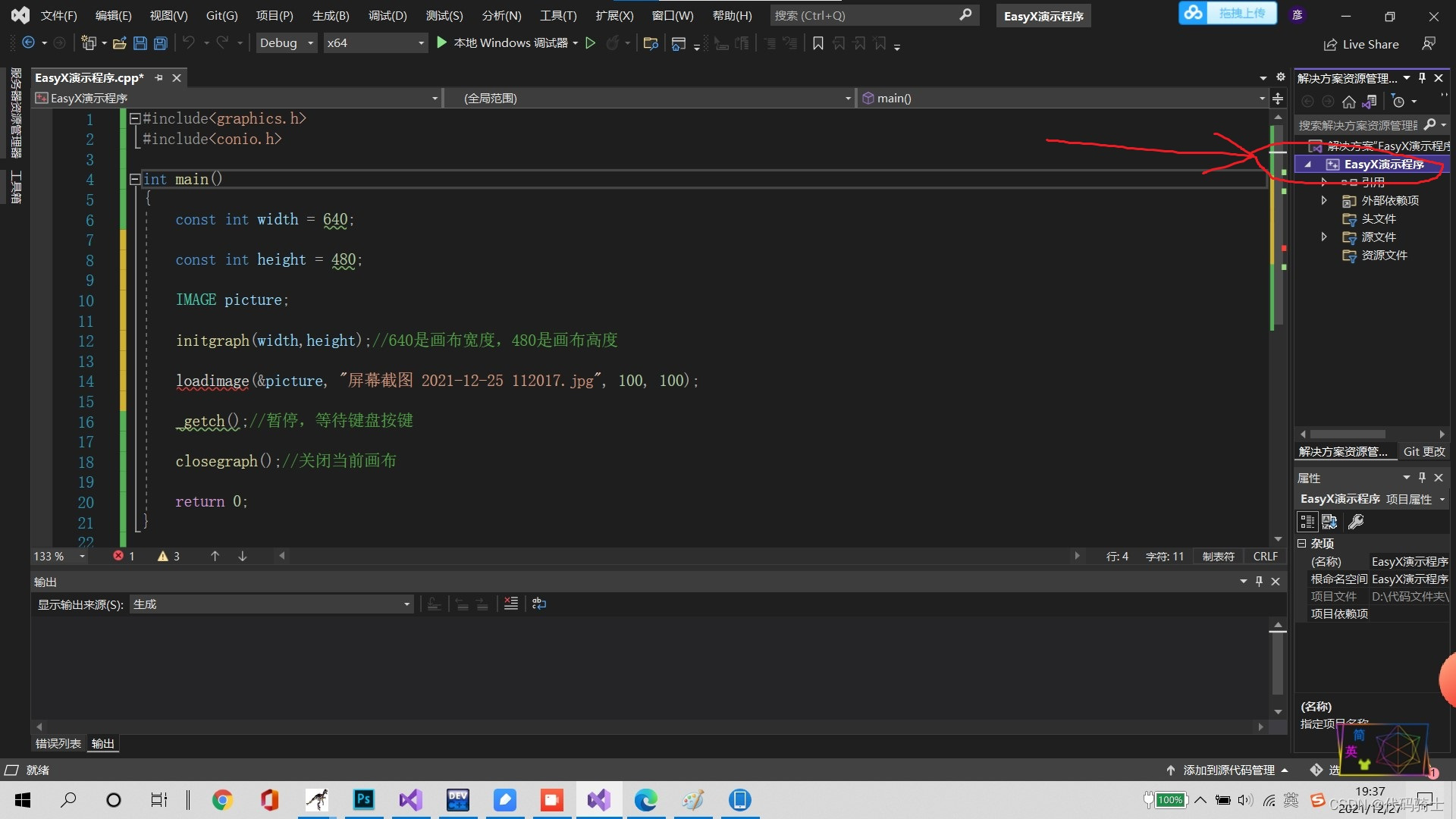This screenshot has width=1456, height=819.
Task: Click the Live Share icon
Action: [1330, 45]
